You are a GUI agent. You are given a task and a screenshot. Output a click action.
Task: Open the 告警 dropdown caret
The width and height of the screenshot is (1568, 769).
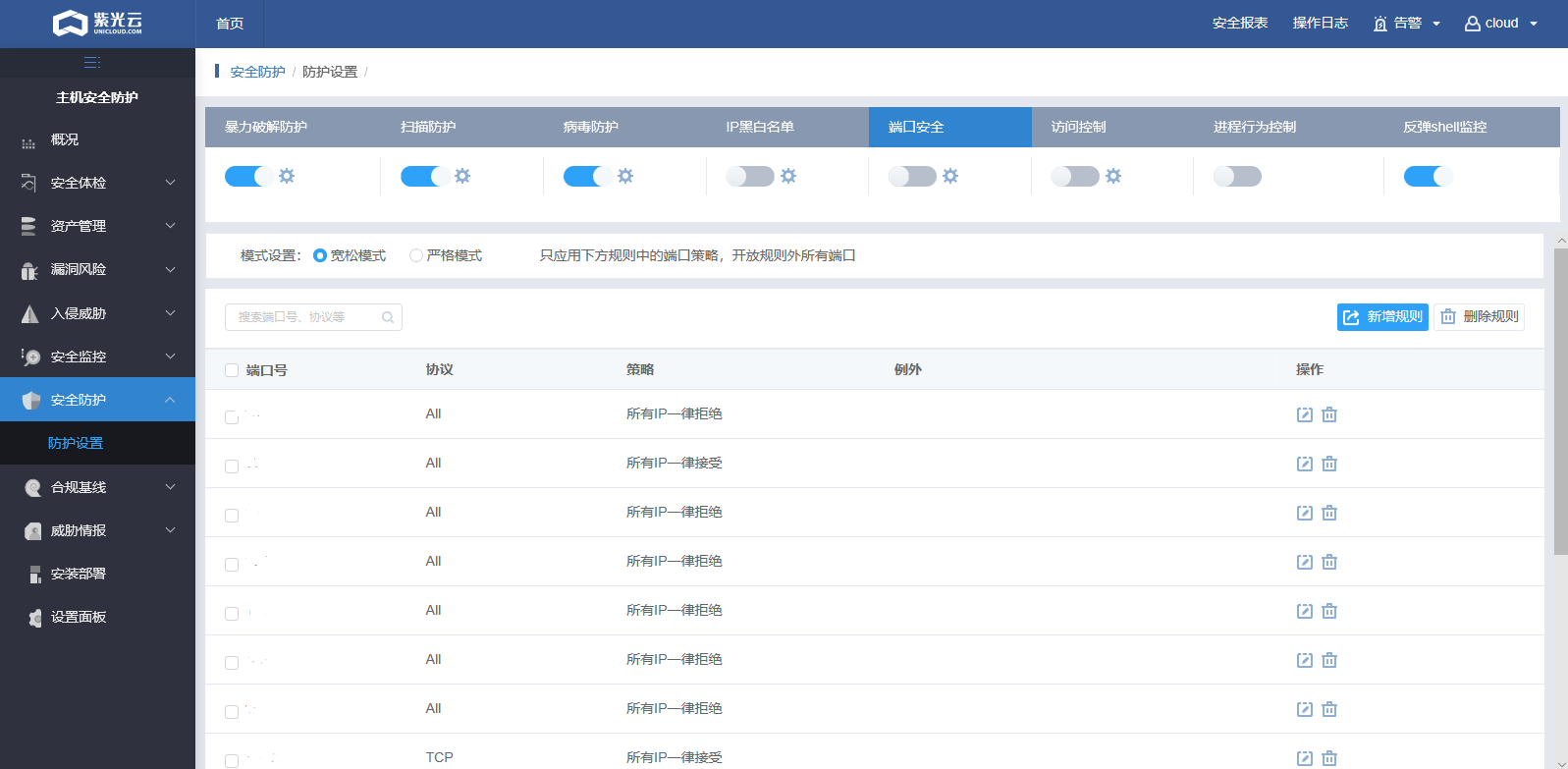pos(1436,24)
